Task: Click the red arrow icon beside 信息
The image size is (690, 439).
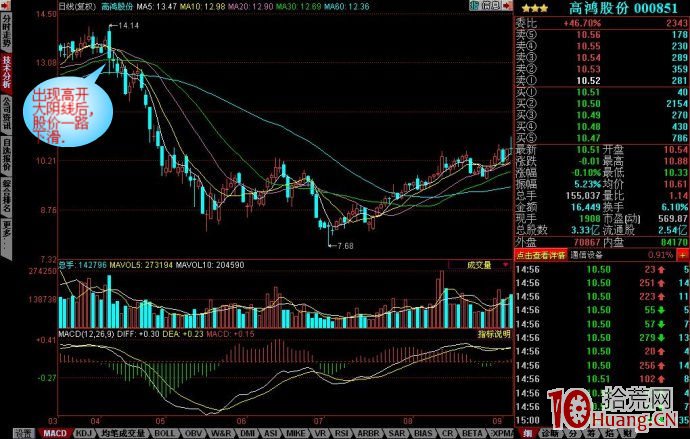Action: 507,6
